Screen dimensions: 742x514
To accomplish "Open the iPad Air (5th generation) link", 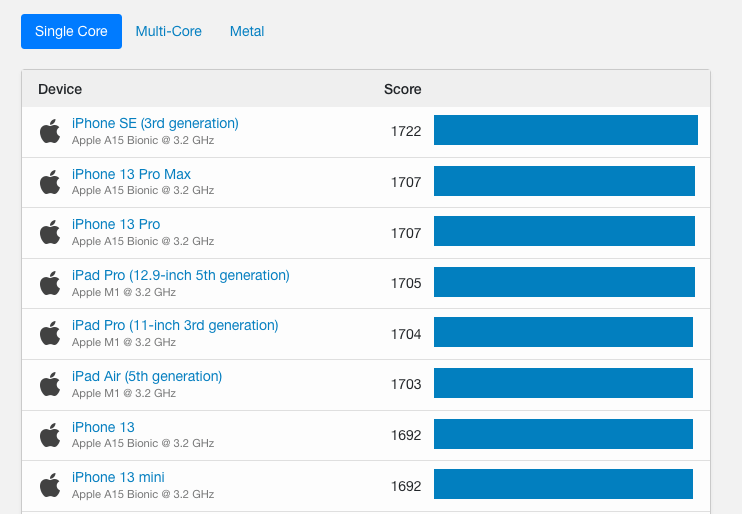I will coord(147,376).
